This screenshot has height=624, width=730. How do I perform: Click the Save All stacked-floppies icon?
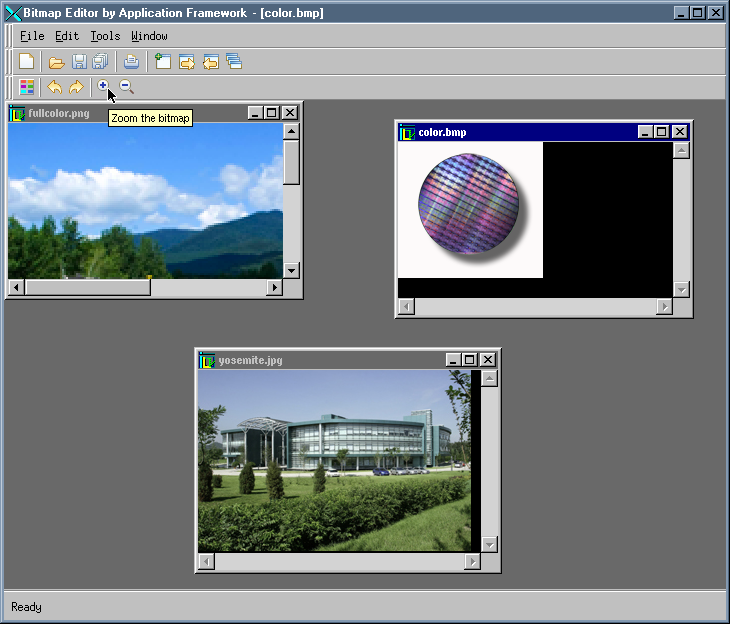99,62
